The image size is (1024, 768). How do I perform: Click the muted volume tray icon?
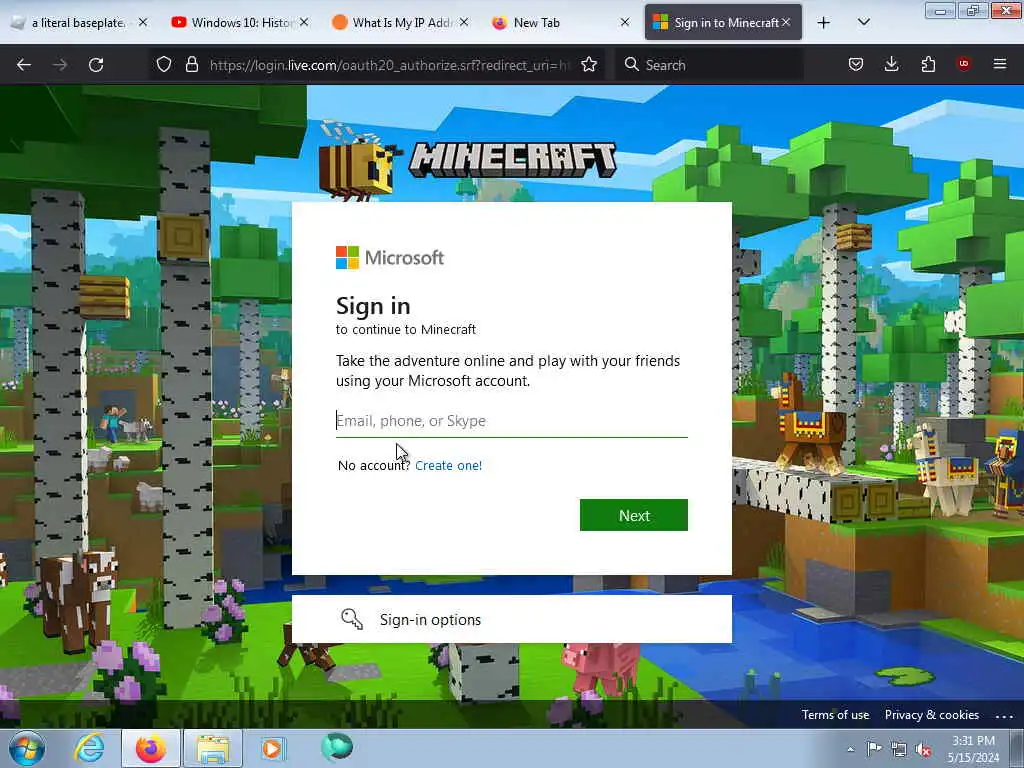(x=923, y=750)
